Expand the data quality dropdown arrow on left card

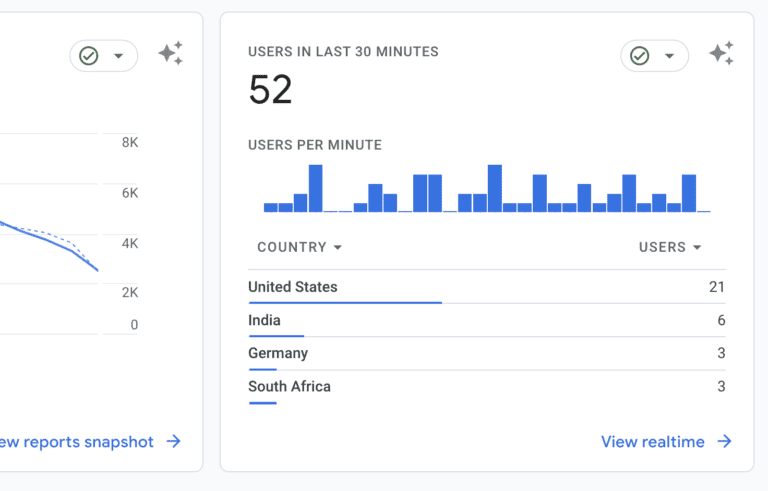119,56
